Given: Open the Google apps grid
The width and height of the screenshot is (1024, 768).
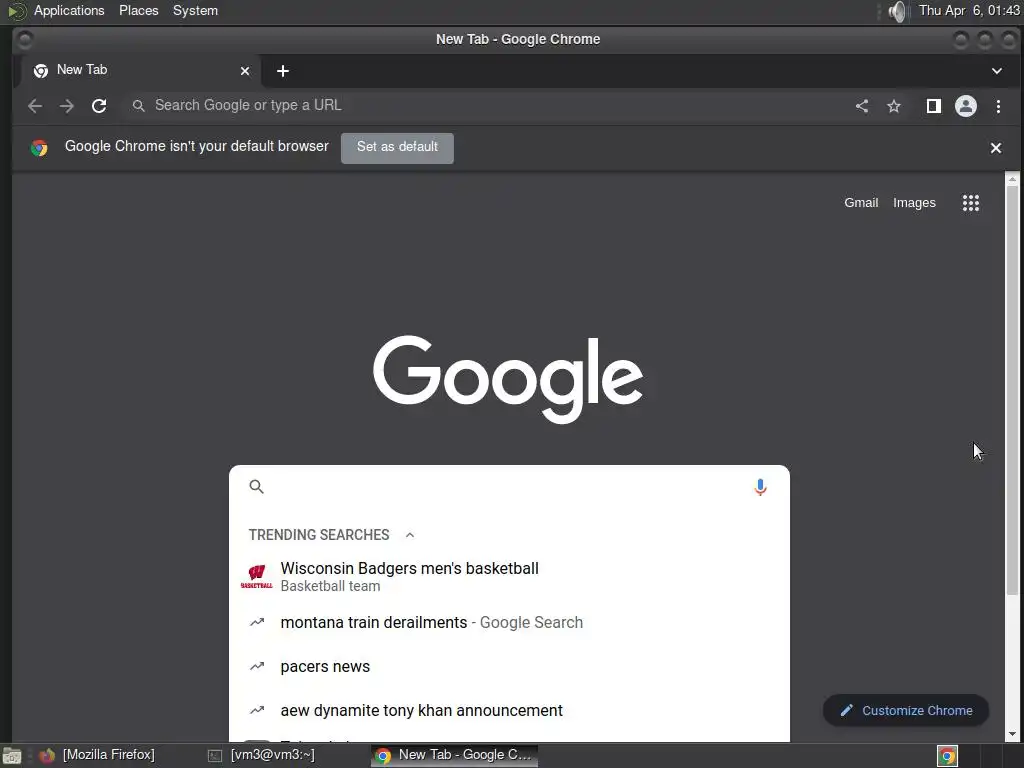Looking at the screenshot, I should [x=970, y=203].
